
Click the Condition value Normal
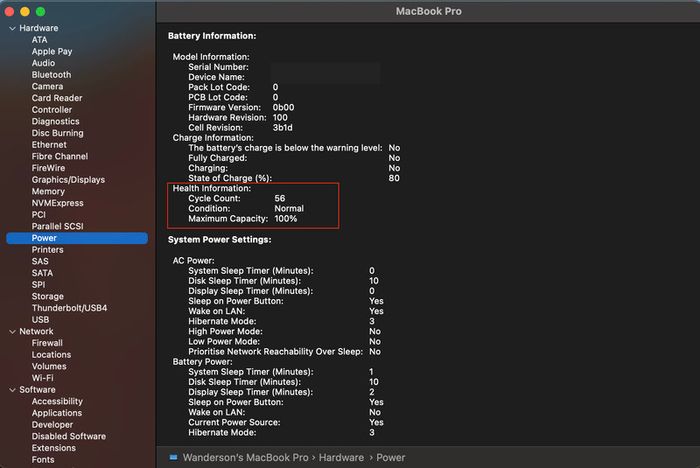pos(289,209)
